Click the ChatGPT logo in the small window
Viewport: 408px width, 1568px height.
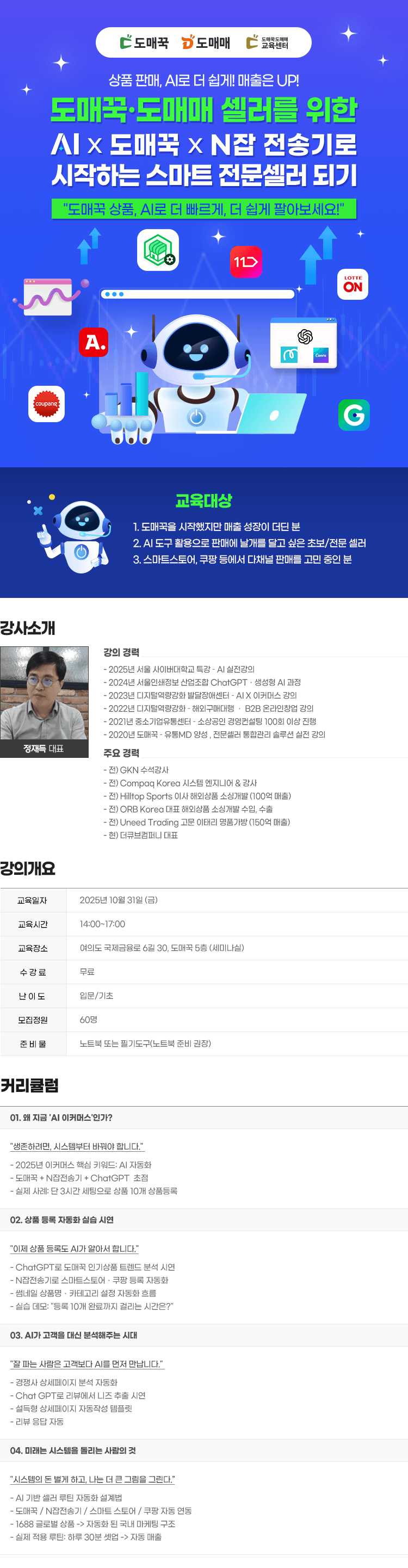tap(305, 336)
